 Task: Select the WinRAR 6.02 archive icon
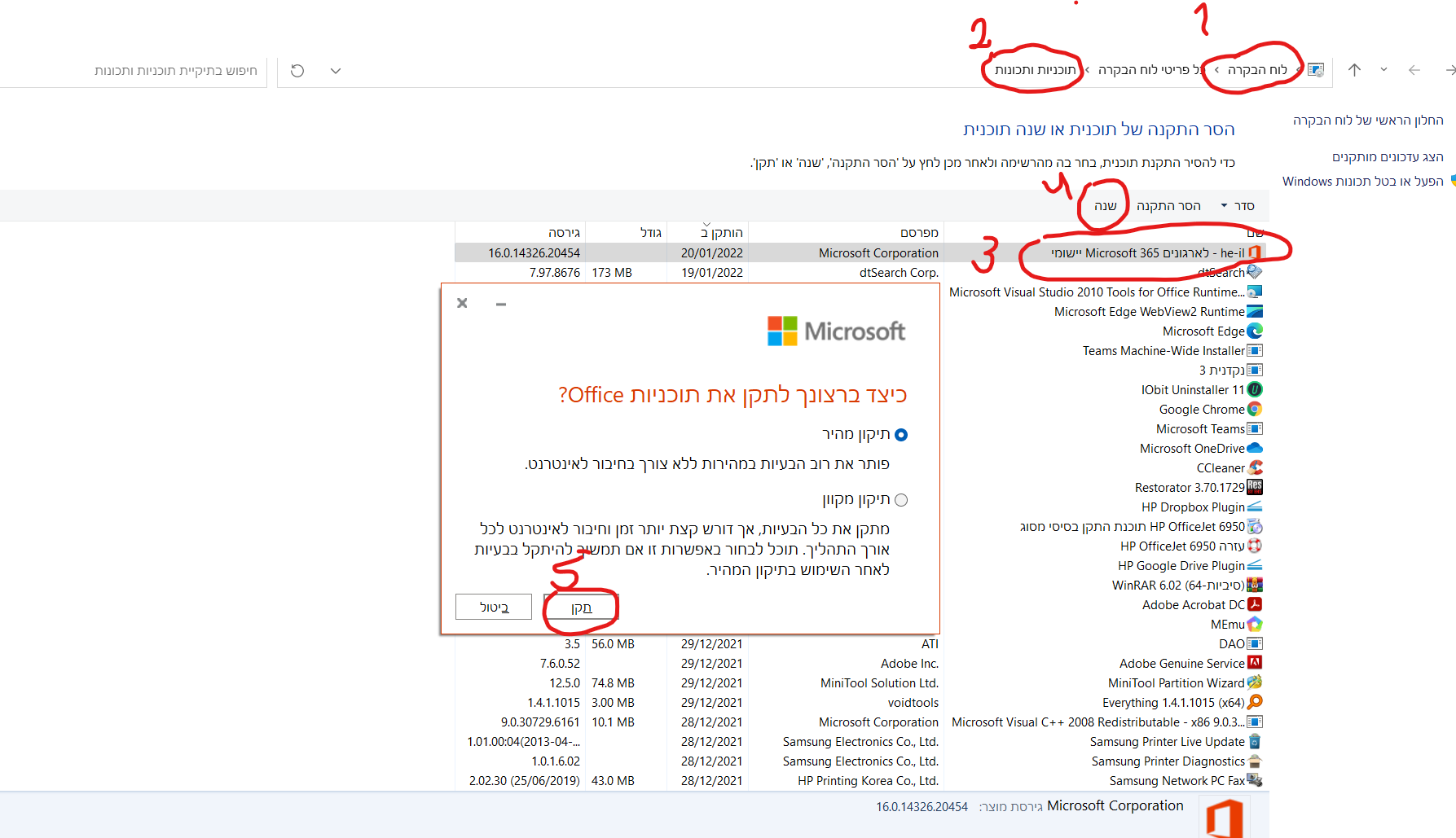coord(1255,585)
